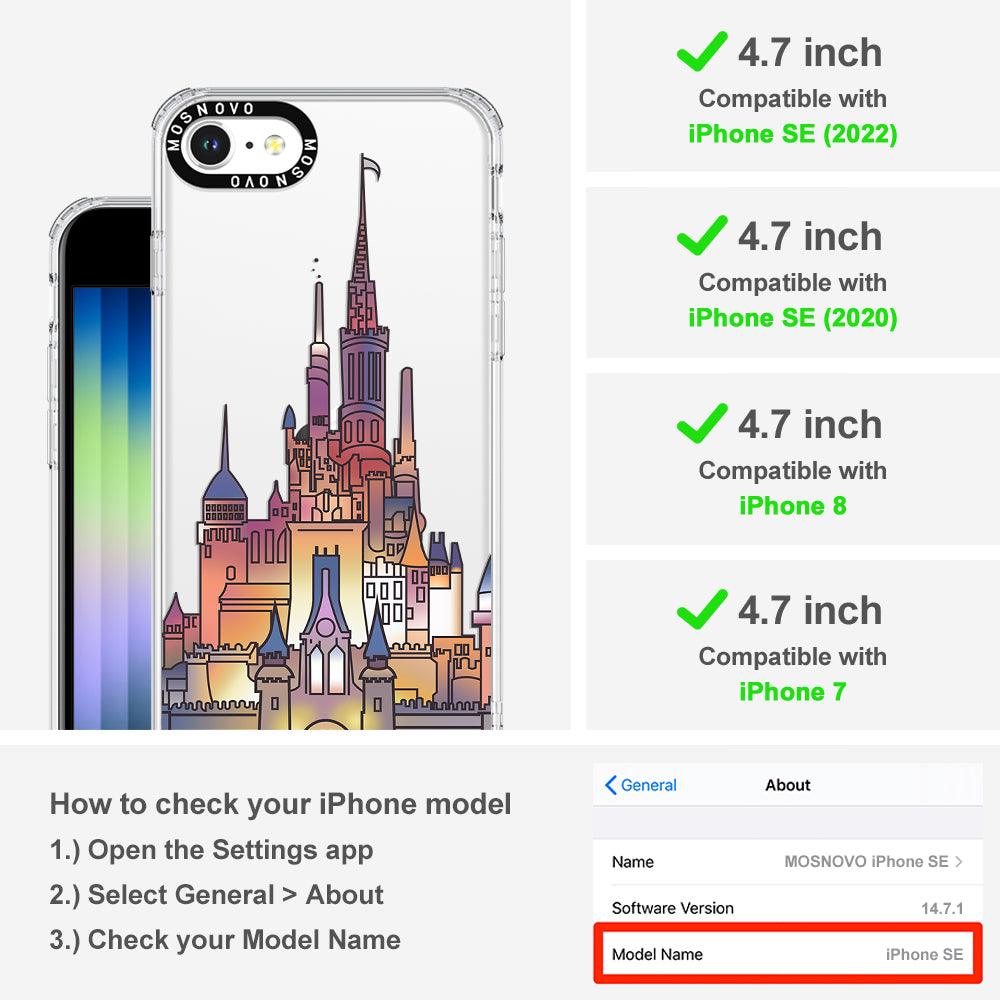Image resolution: width=1000 pixels, height=1000 pixels.
Task: Click the iPhone SE (2022) green text
Action: point(793,134)
